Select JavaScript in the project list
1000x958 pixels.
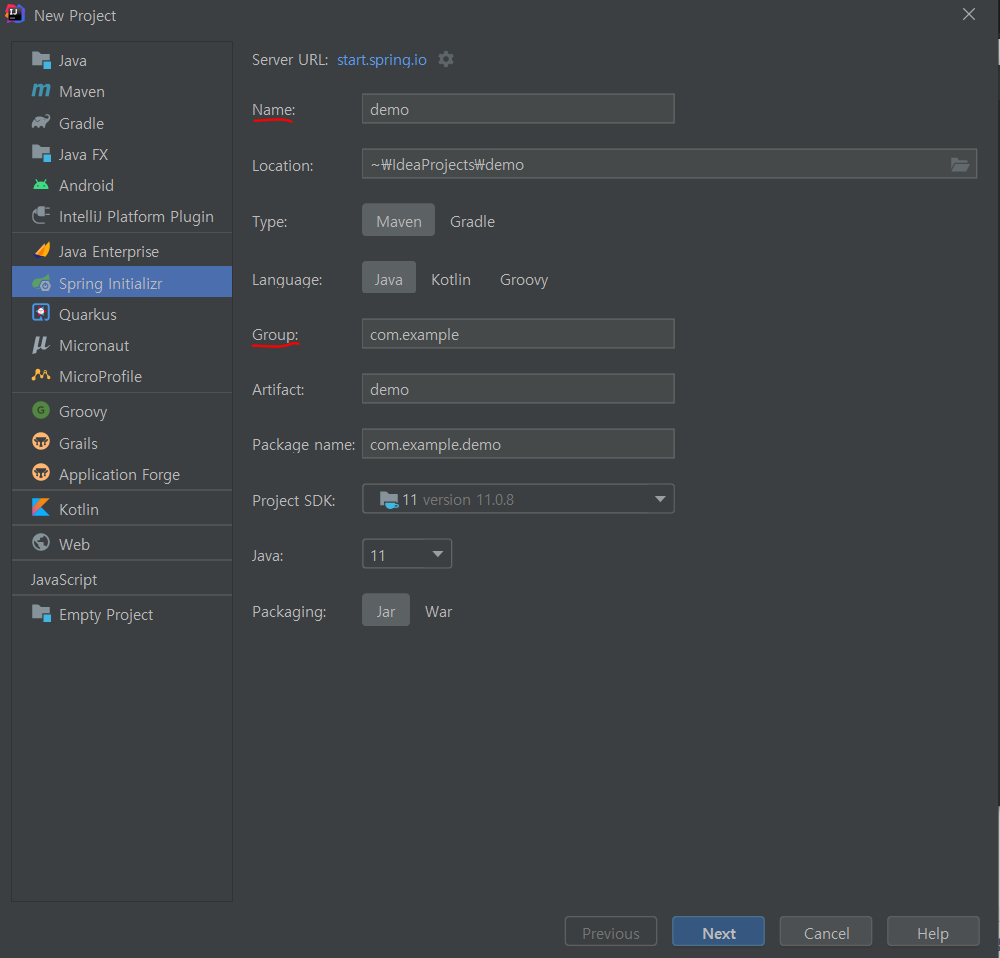coord(122,579)
